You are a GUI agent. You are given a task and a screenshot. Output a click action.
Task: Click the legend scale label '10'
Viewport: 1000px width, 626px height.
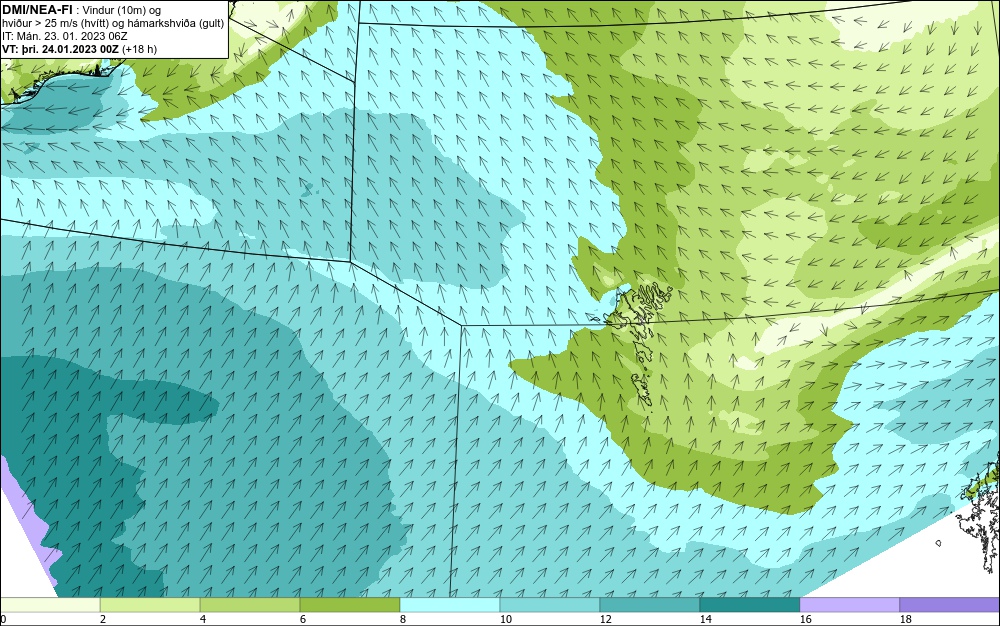506,619
